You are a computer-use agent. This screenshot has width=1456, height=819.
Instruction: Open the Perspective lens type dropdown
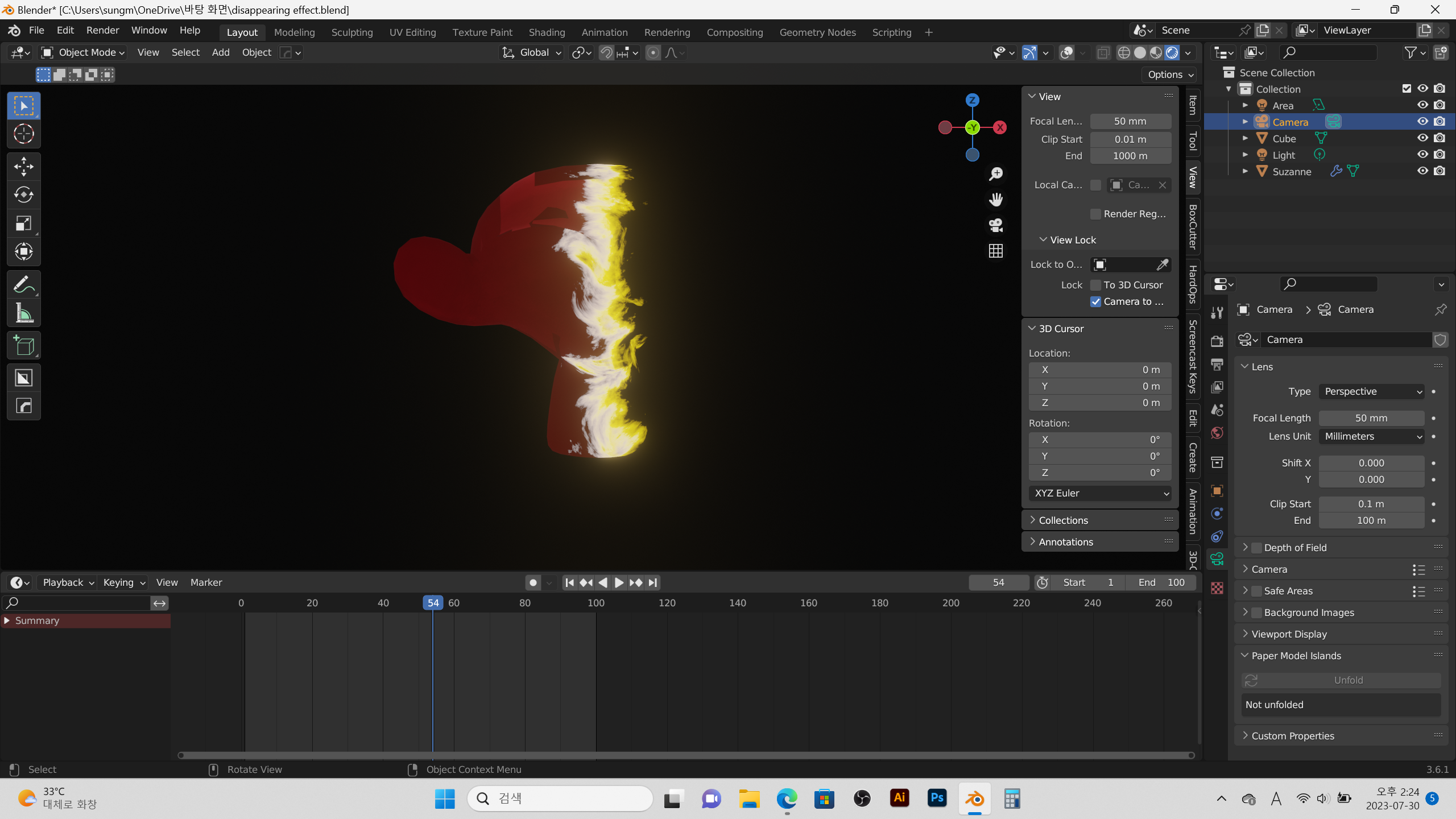click(x=1371, y=391)
